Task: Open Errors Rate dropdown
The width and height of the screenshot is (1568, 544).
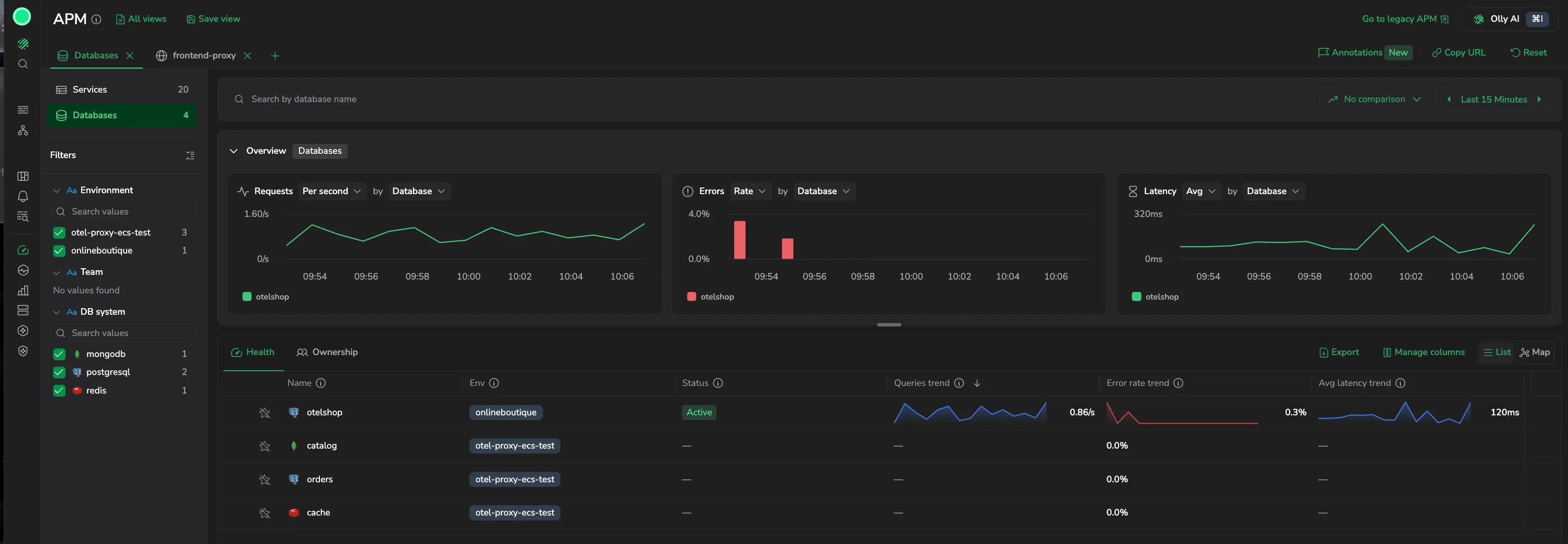Action: tap(749, 191)
